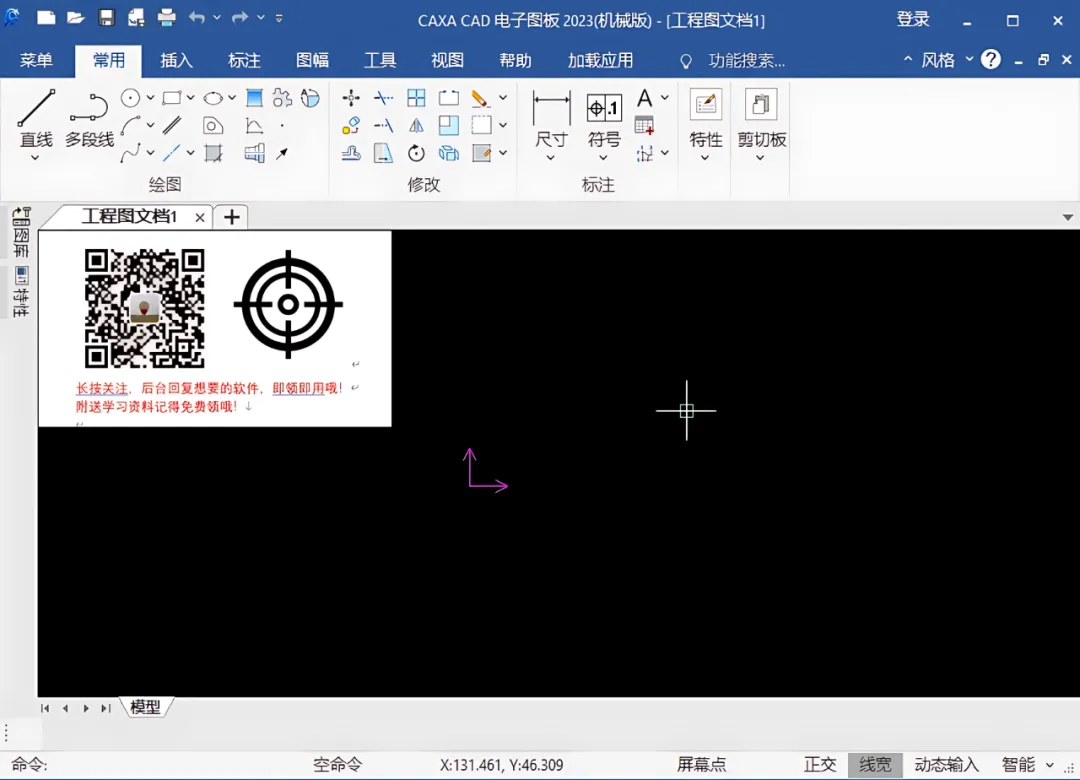Switch to the 标注 ribbon tab
Image resolution: width=1080 pixels, height=780 pixels.
click(244, 61)
